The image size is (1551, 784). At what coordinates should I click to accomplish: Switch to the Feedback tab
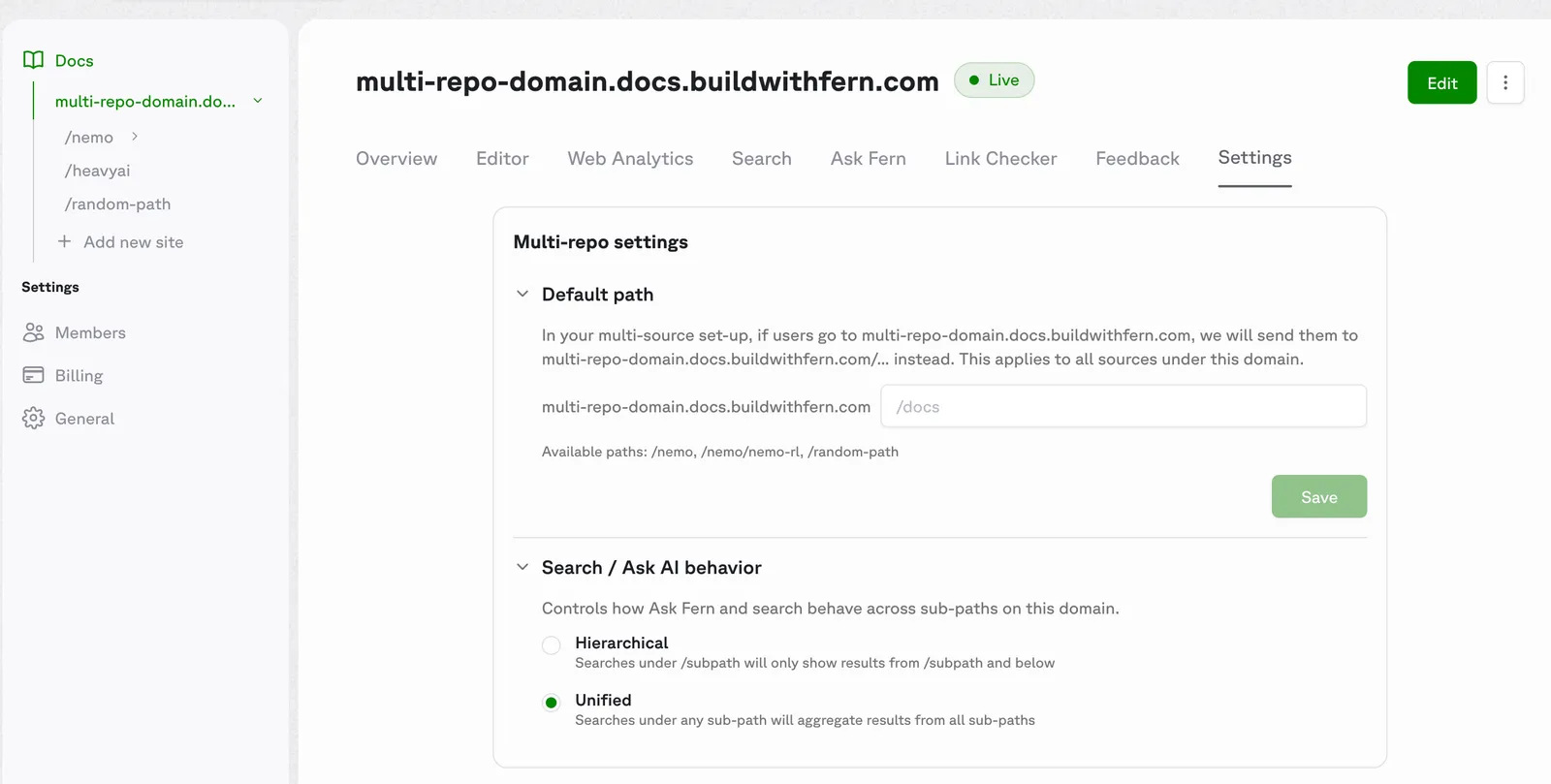(x=1137, y=158)
